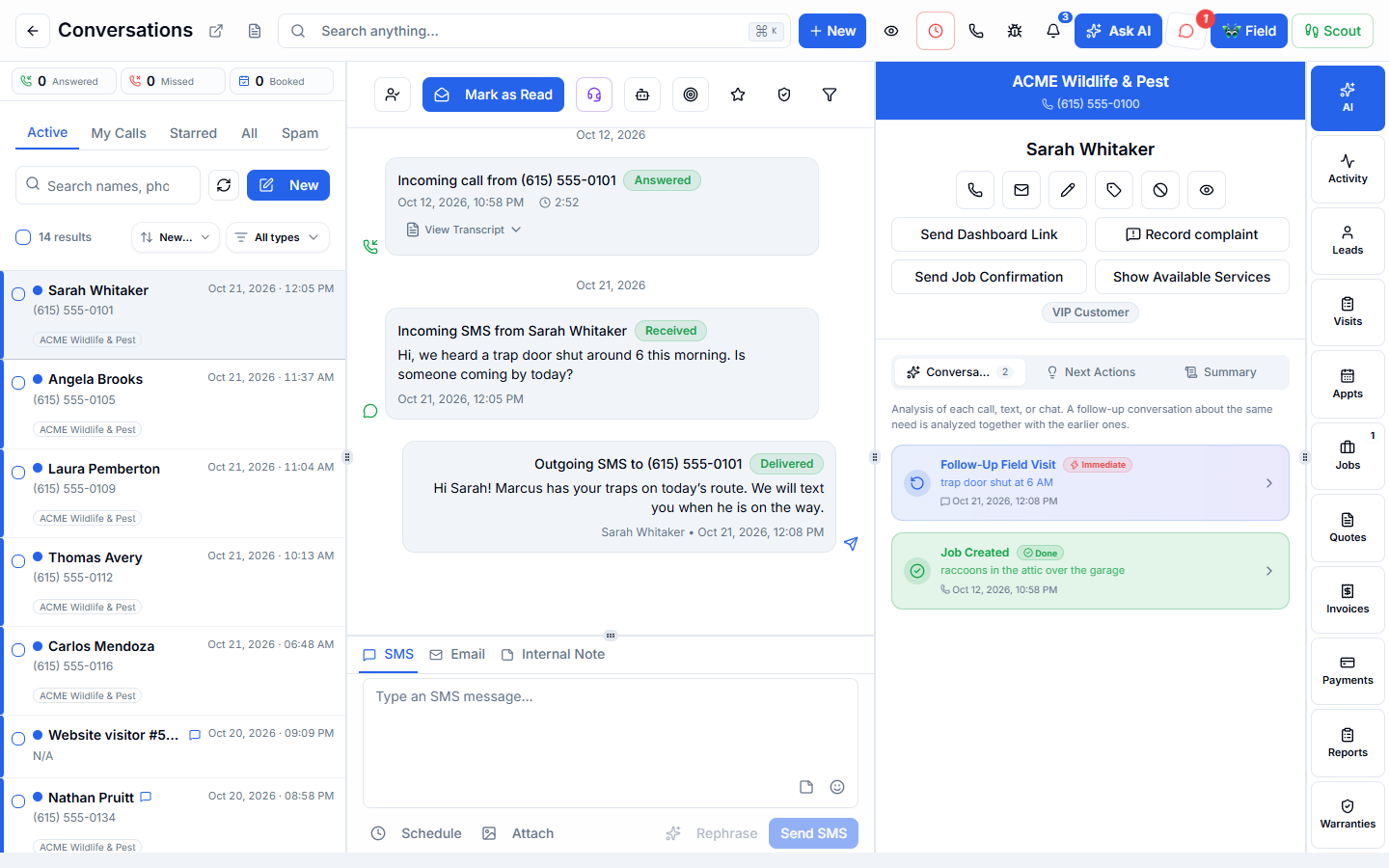This screenshot has width=1389, height=868.
Task: Open the notifications bell
Action: point(1053,31)
